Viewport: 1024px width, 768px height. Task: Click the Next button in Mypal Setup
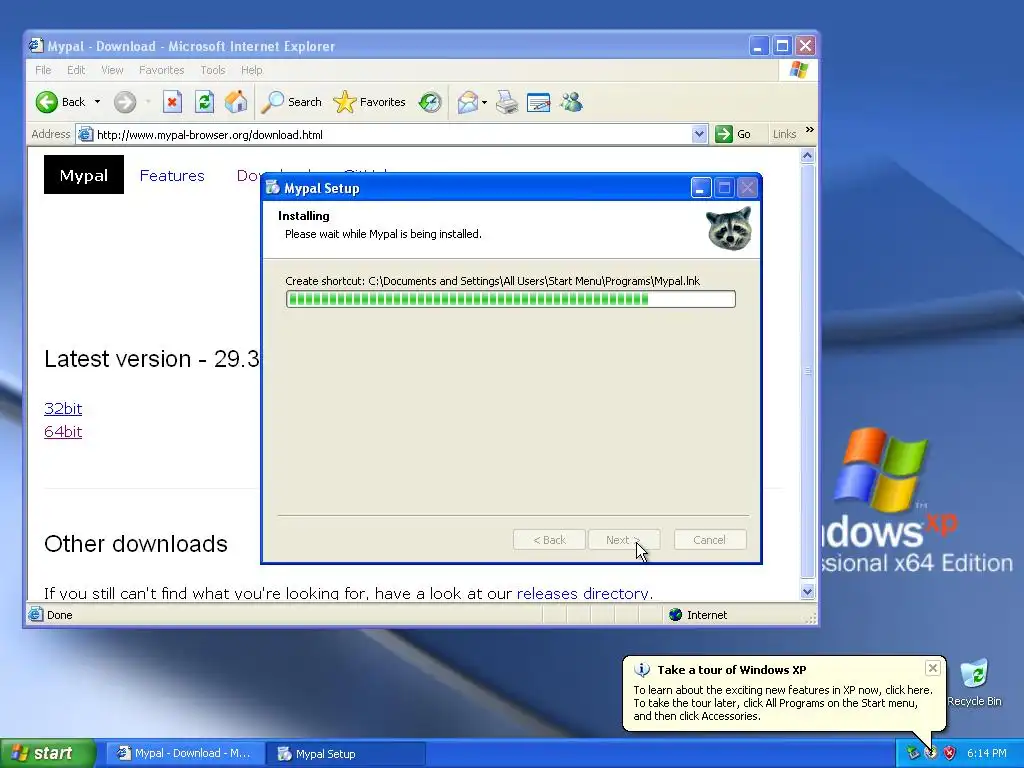pos(624,539)
